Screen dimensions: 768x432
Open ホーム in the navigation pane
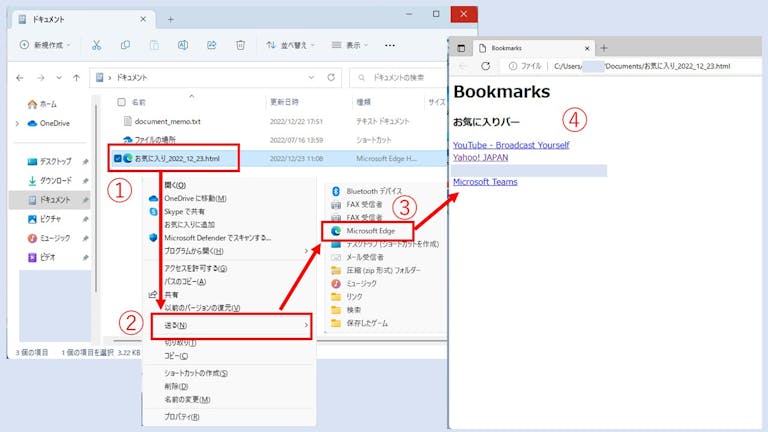click(x=42, y=104)
